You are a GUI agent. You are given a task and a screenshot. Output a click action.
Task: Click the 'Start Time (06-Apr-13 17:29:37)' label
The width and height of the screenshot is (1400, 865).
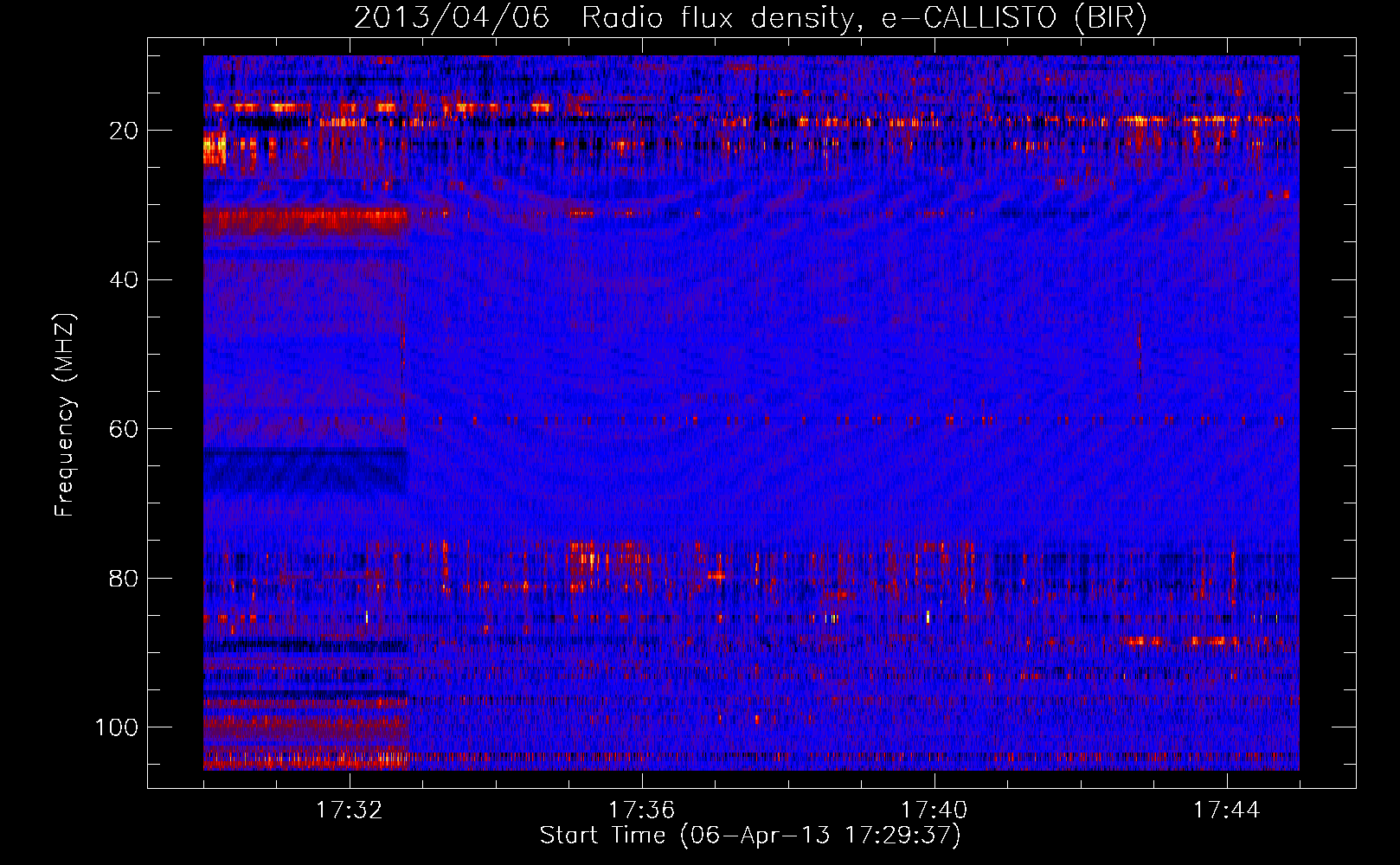point(750,836)
